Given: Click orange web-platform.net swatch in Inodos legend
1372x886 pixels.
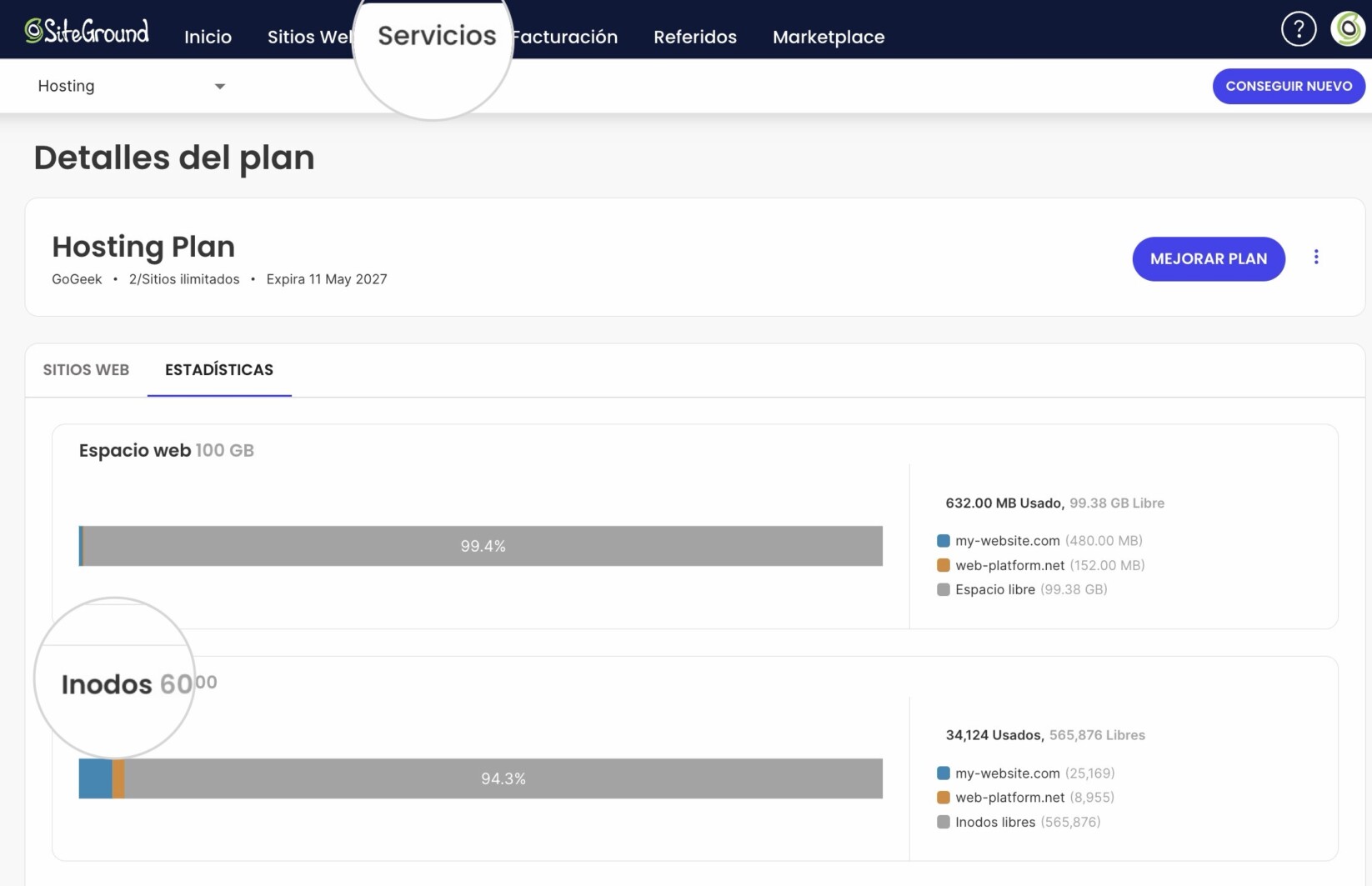Looking at the screenshot, I should (944, 798).
